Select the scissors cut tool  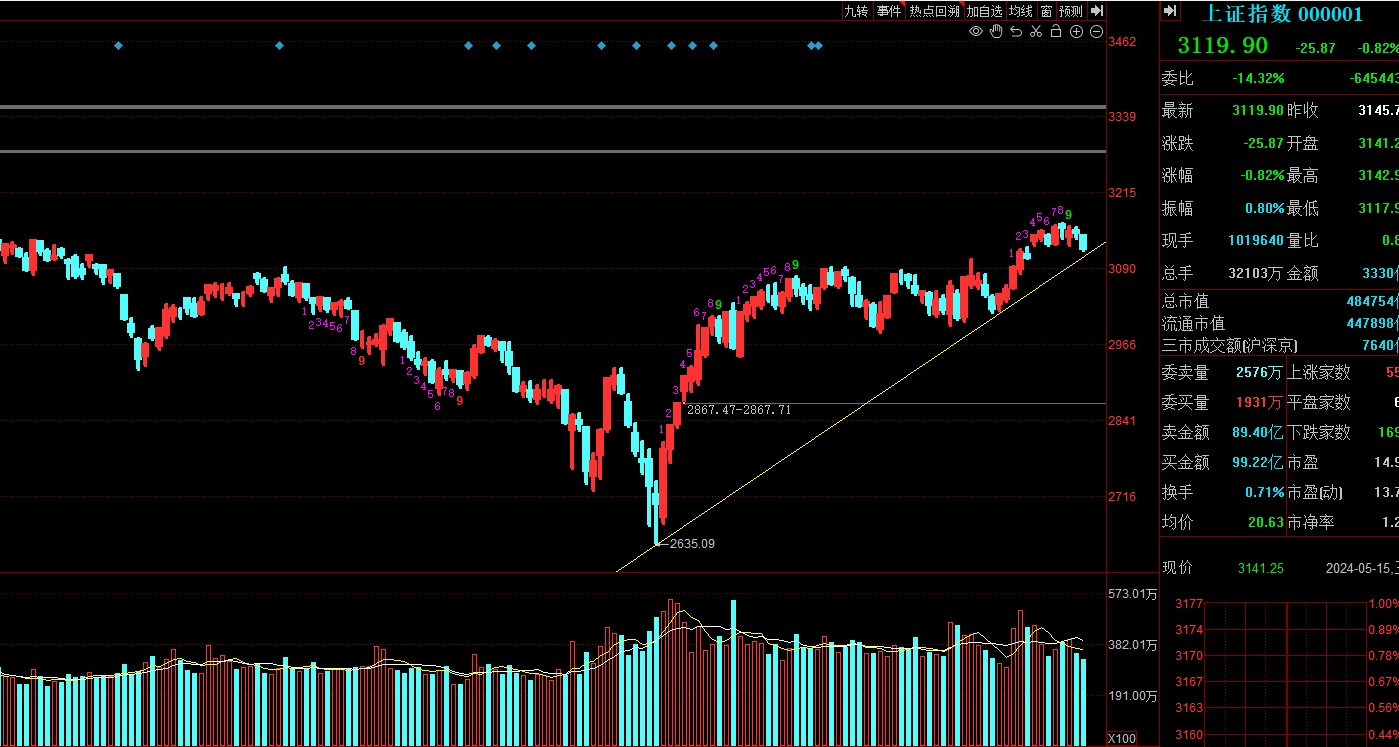[1036, 31]
